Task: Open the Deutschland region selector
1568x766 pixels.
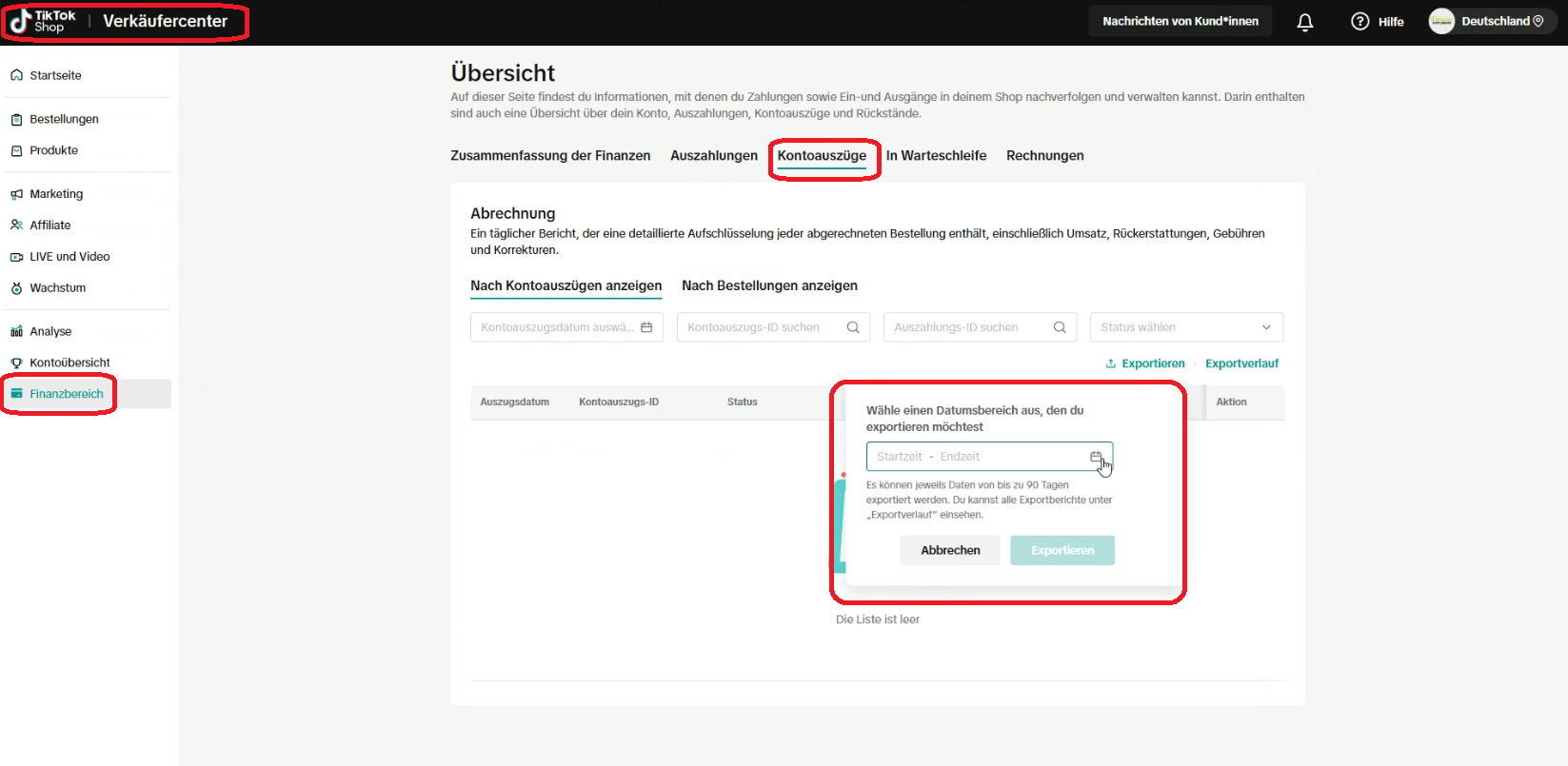Action: pos(1502,21)
